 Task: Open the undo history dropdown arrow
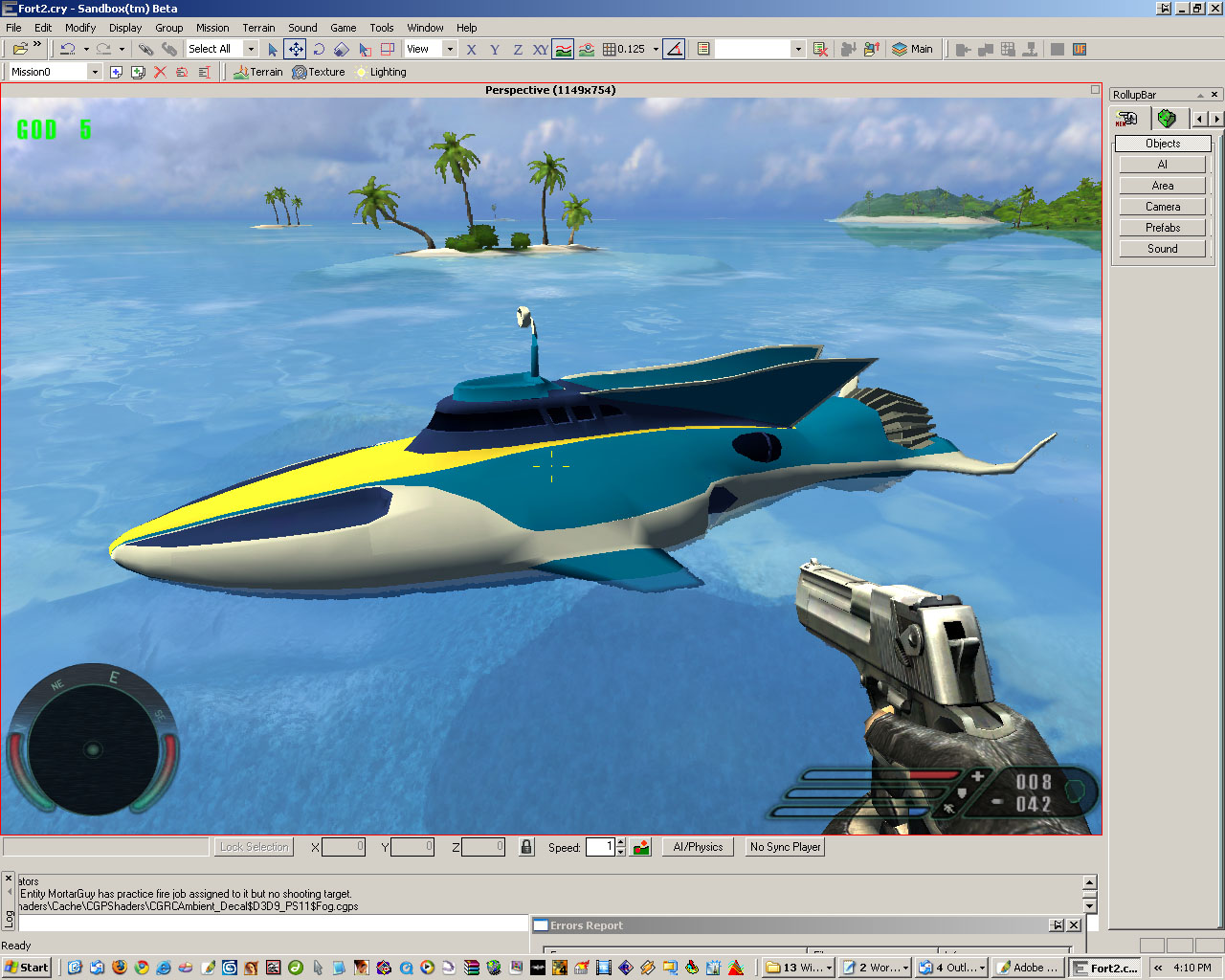tap(85, 49)
